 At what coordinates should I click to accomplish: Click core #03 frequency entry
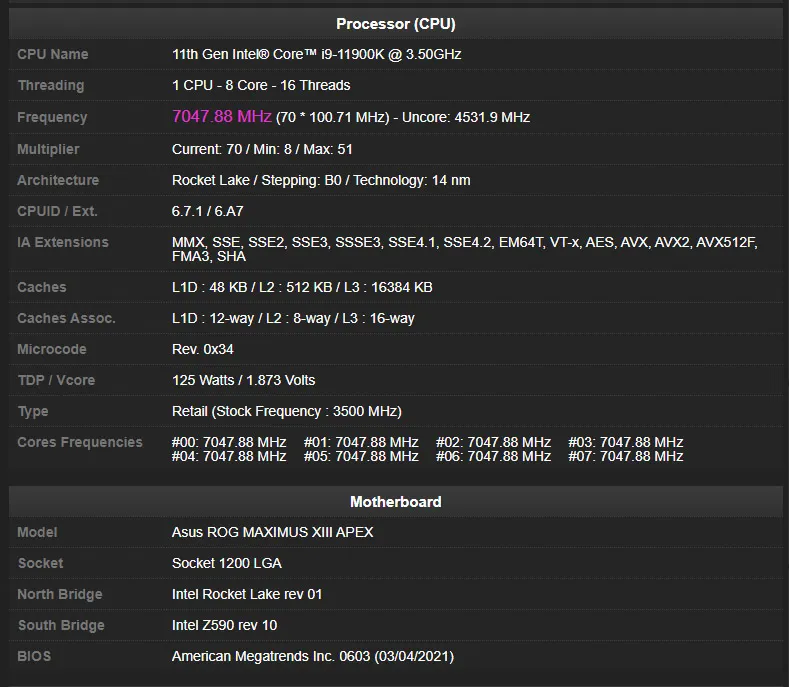pos(626,442)
